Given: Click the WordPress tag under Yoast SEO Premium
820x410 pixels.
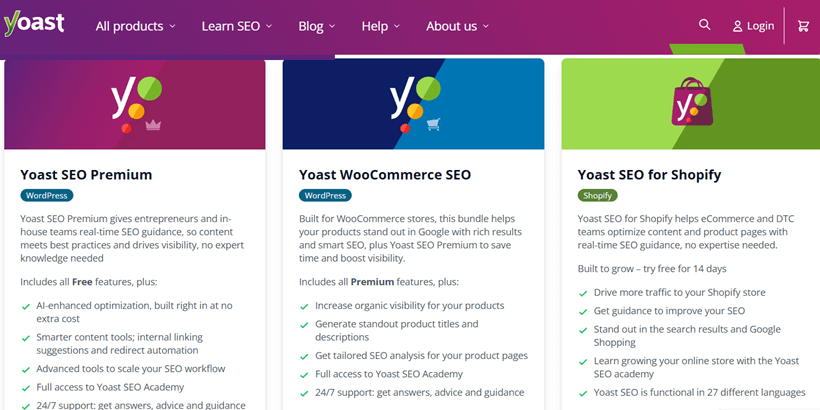Looking at the screenshot, I should [x=47, y=196].
